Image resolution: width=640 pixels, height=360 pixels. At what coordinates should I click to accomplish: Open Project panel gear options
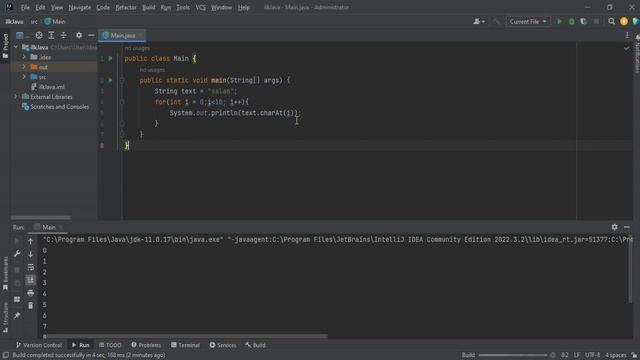point(79,36)
